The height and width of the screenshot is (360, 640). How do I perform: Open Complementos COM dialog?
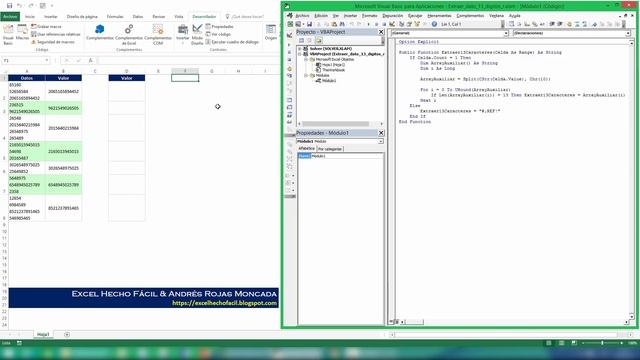click(x=158, y=34)
